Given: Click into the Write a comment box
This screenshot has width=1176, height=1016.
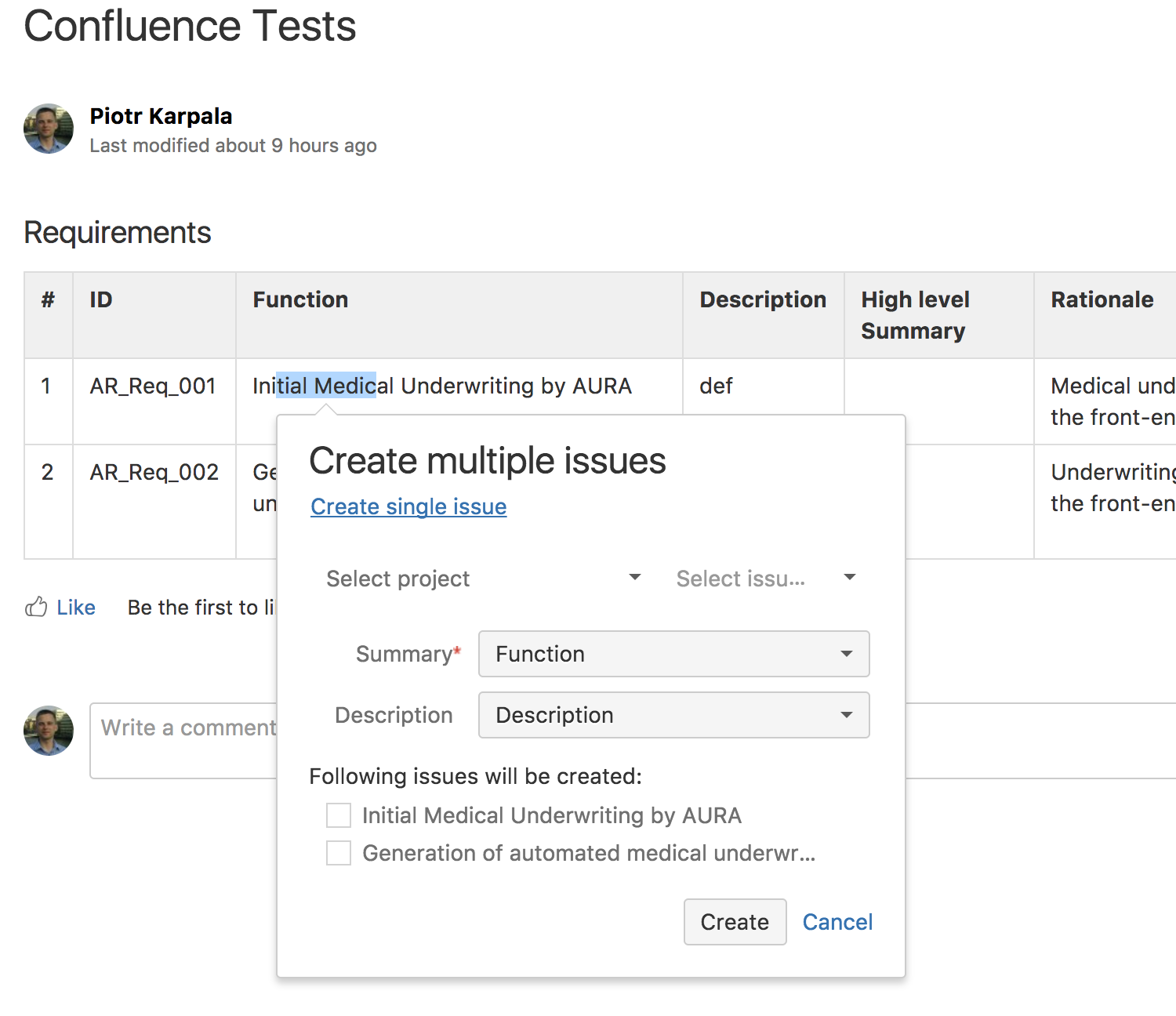Looking at the screenshot, I should tap(183, 741).
